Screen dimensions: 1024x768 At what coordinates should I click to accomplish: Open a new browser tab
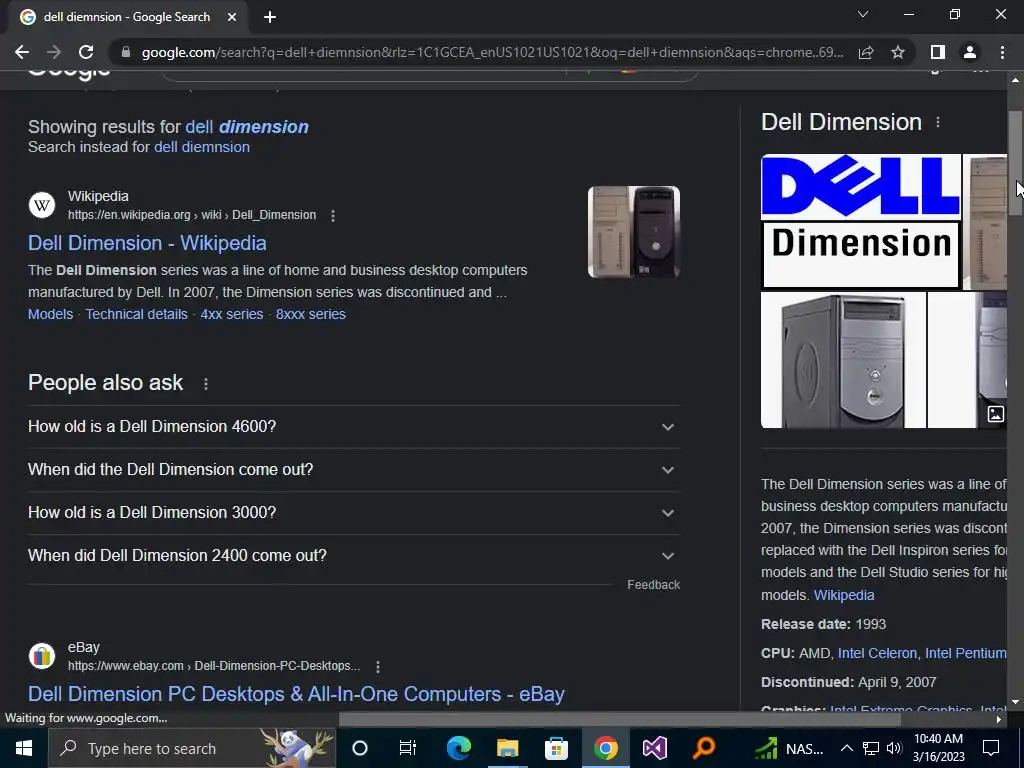[270, 17]
